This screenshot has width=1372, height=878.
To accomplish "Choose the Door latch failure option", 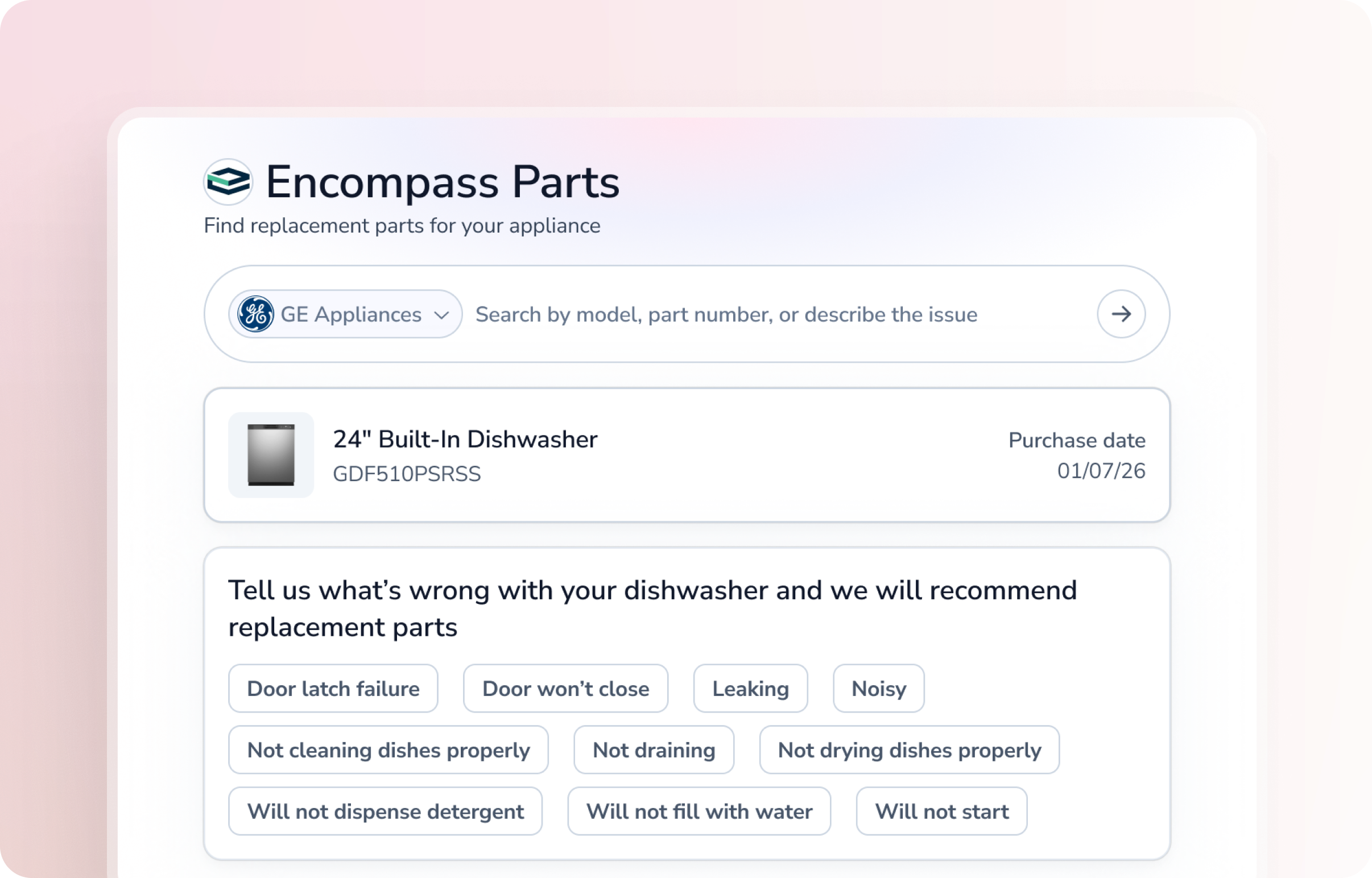I will coord(333,689).
